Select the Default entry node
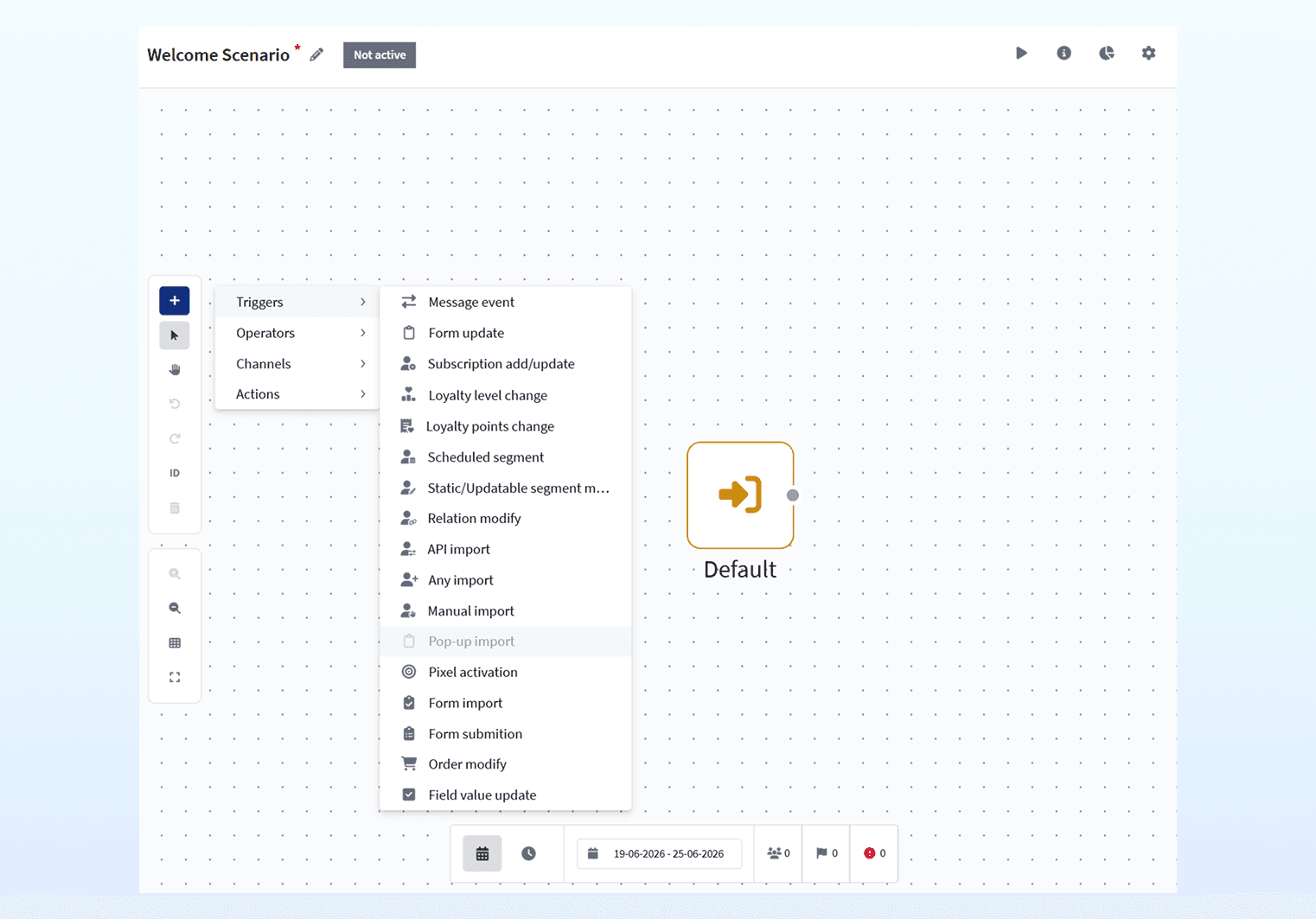Image resolution: width=1316 pixels, height=919 pixels. point(740,495)
